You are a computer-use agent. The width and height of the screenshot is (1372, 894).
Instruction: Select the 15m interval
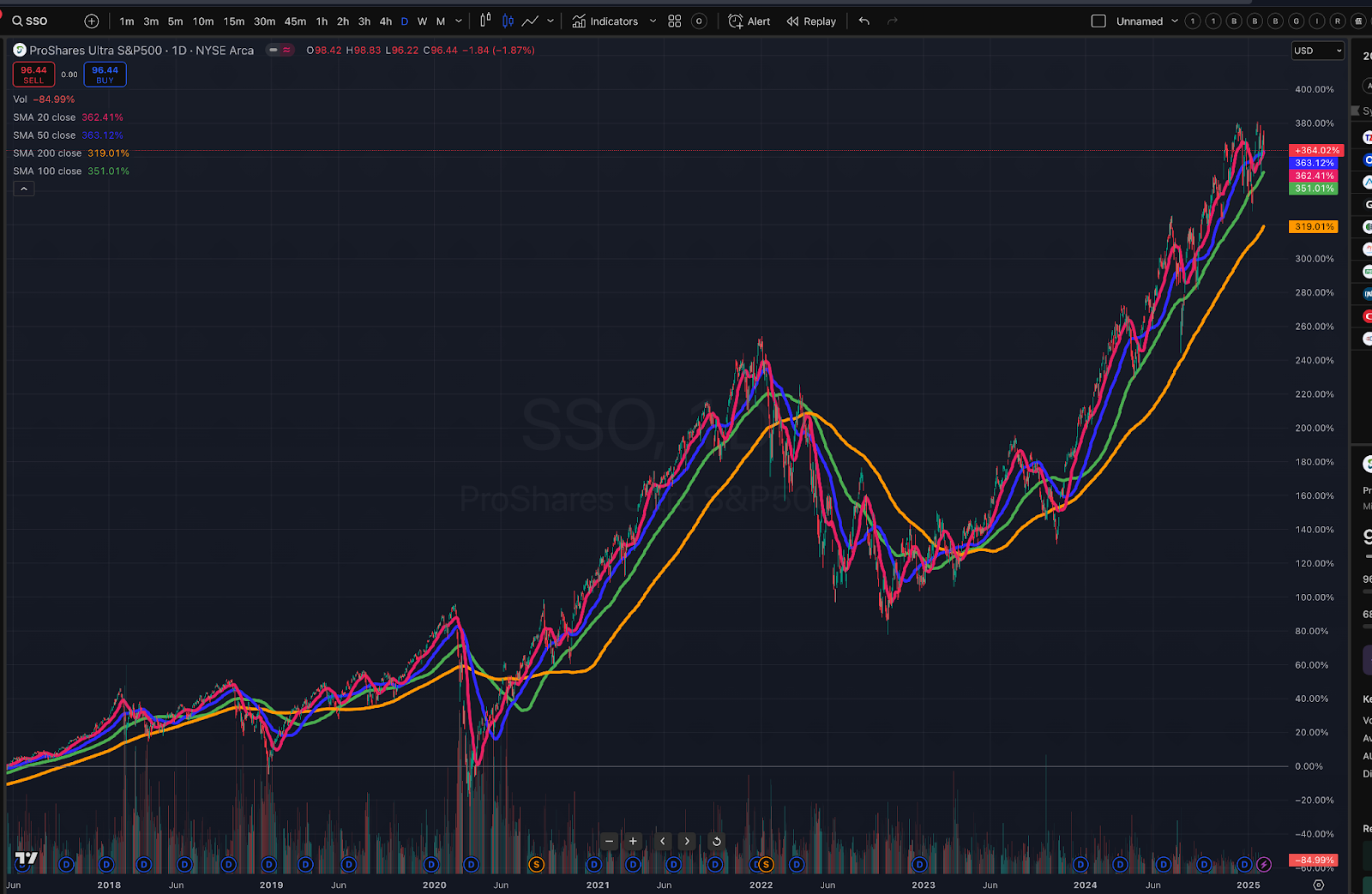tap(233, 21)
